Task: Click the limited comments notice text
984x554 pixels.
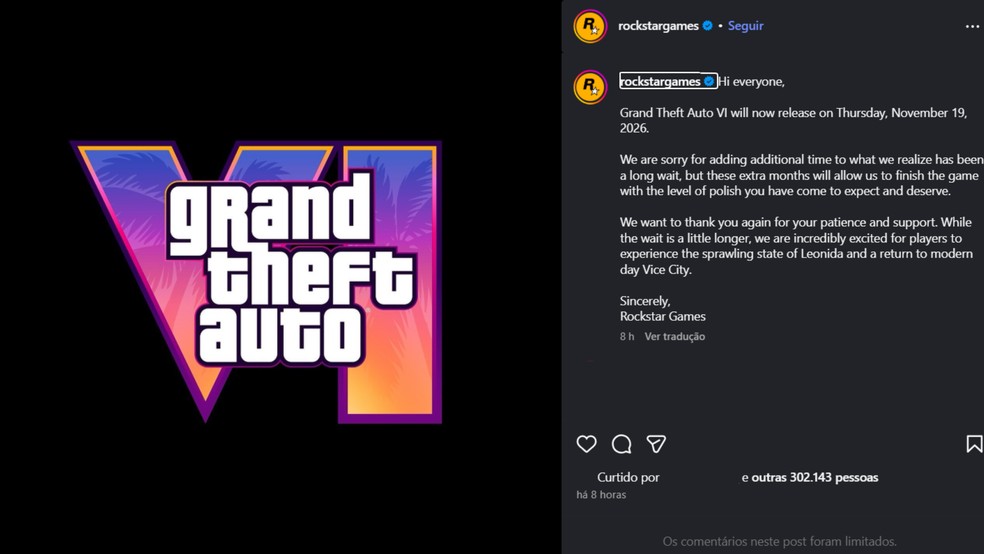Action: pyautogui.click(x=779, y=542)
